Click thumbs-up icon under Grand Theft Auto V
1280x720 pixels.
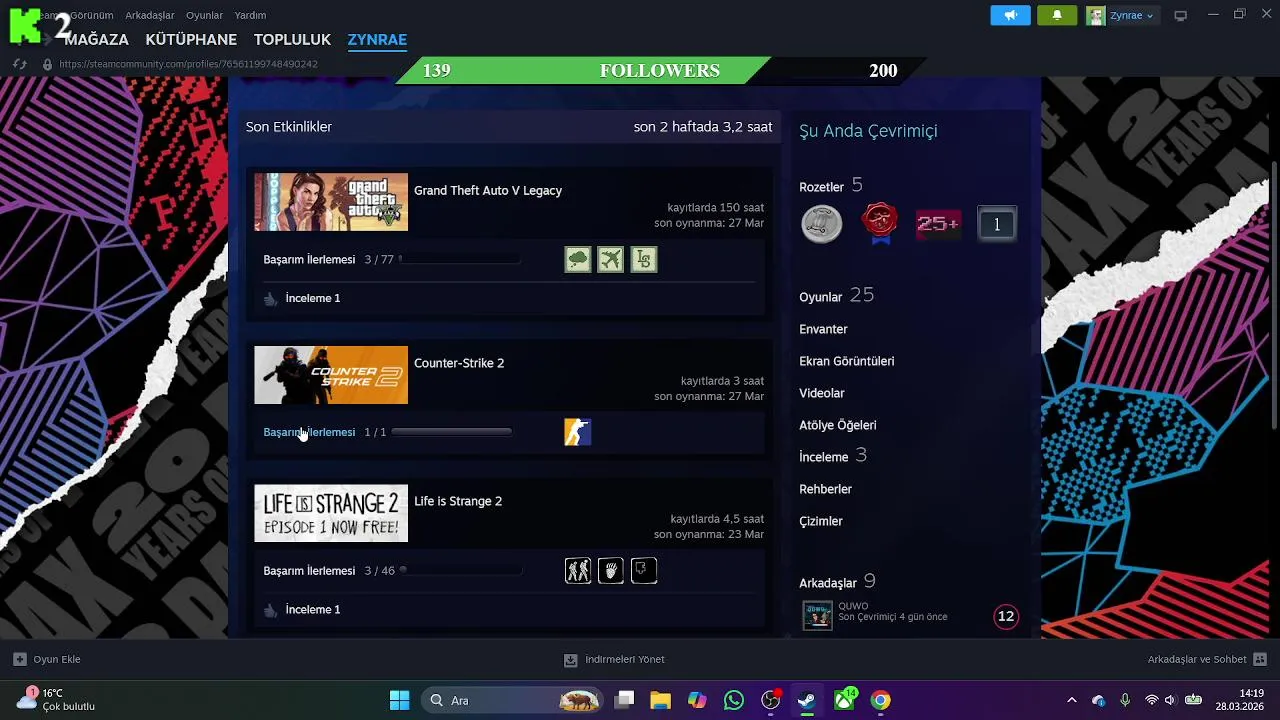click(270, 298)
